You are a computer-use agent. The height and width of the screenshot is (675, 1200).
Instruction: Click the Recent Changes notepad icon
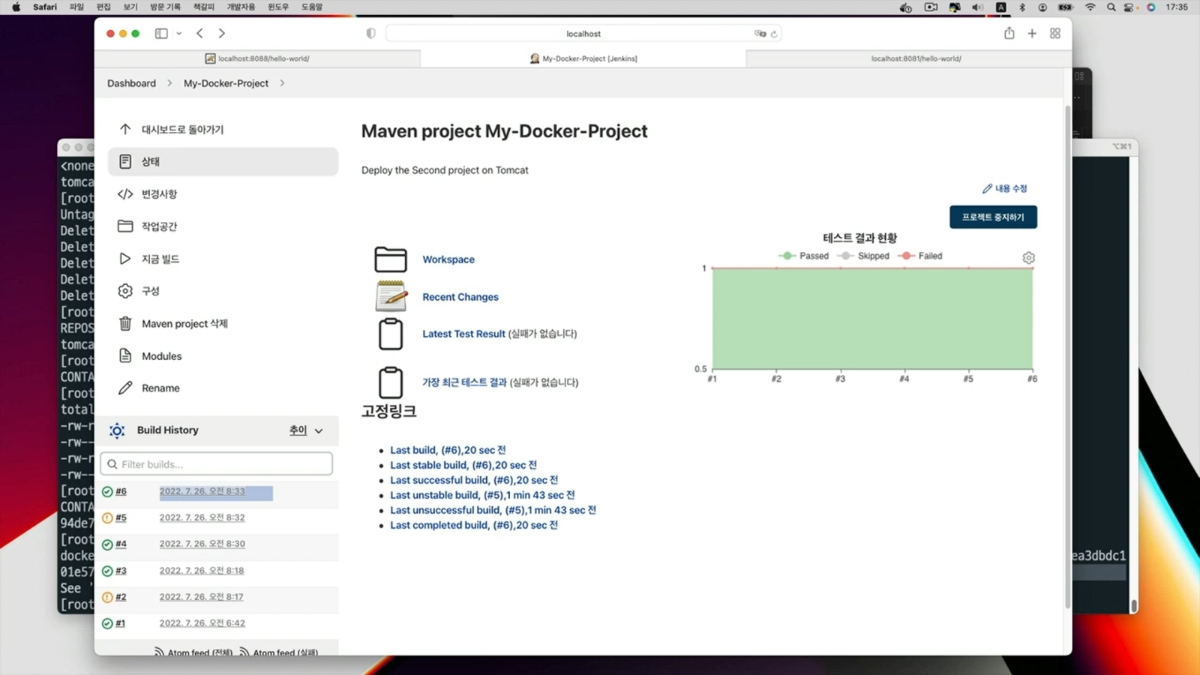pos(390,297)
